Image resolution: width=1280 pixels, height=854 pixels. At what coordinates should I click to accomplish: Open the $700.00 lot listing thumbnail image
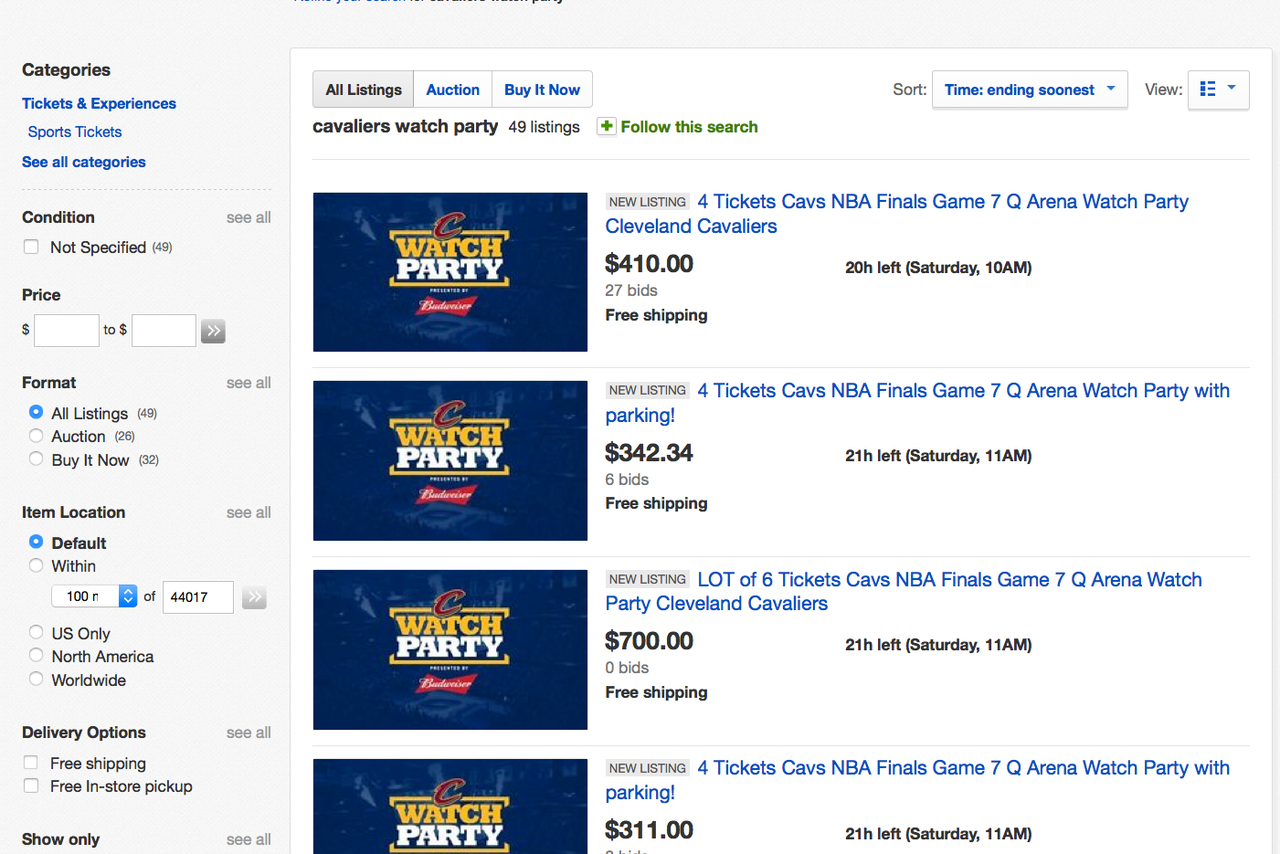click(450, 650)
